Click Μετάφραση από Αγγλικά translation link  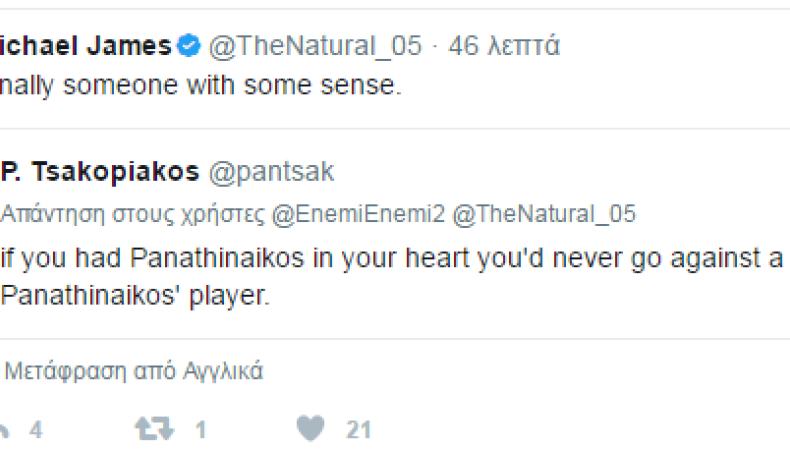(x=134, y=372)
